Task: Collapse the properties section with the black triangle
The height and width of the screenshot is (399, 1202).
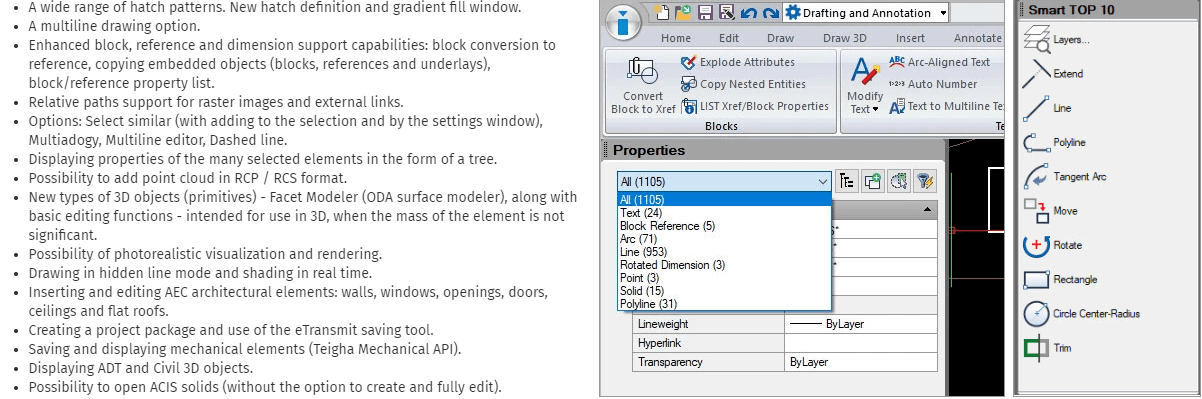Action: (927, 210)
